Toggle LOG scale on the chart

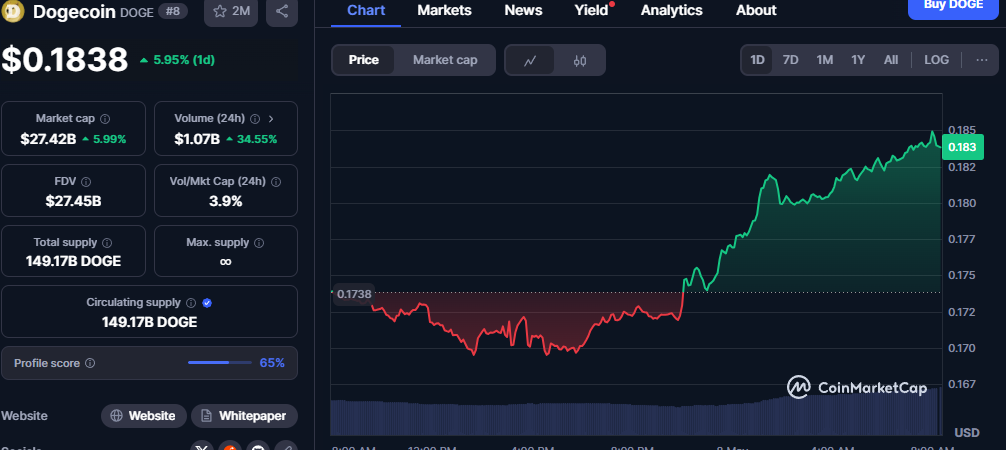point(937,60)
